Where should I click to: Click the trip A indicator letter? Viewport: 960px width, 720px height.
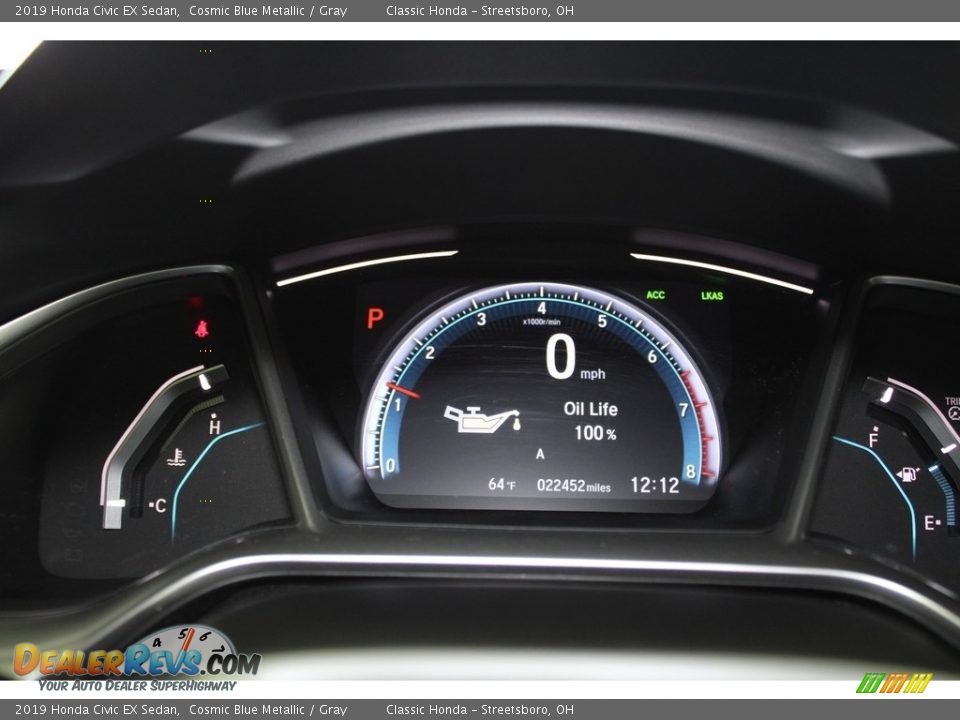tap(540, 454)
